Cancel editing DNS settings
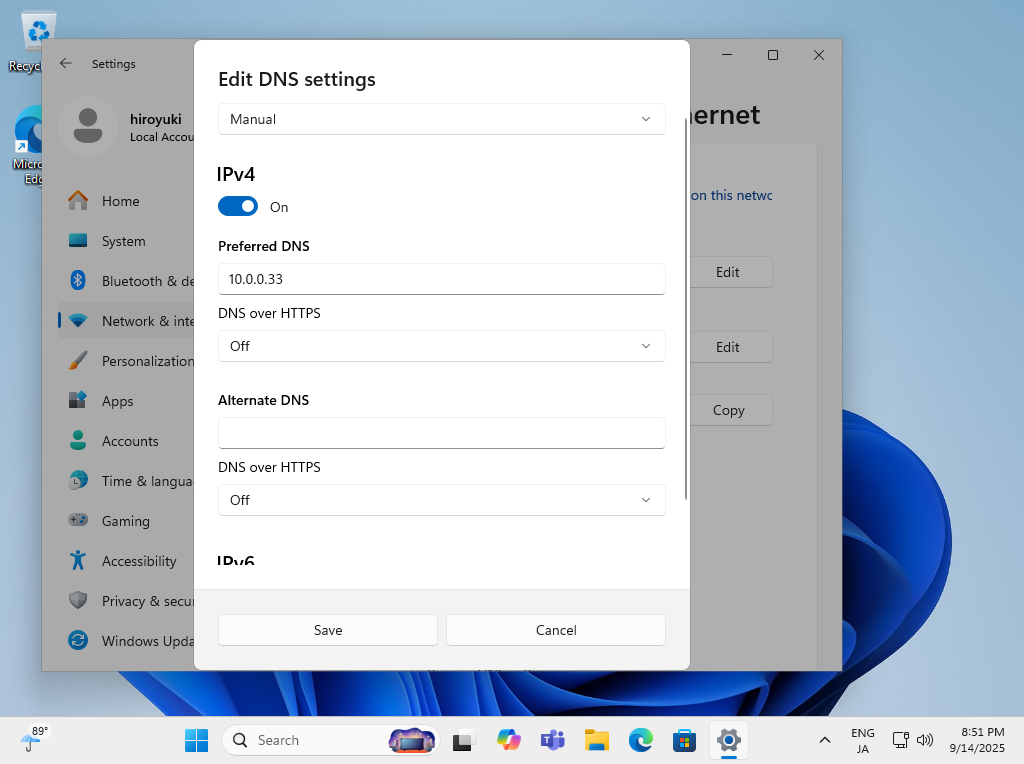Image resolution: width=1024 pixels, height=764 pixels. (555, 630)
